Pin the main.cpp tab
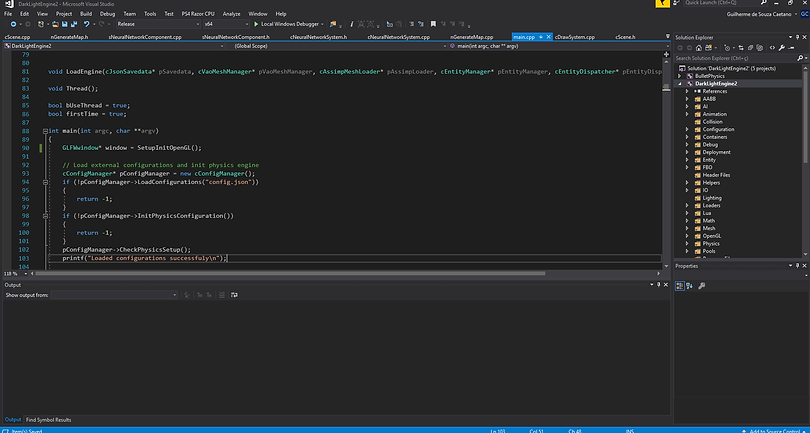The image size is (810, 433). coord(540,37)
